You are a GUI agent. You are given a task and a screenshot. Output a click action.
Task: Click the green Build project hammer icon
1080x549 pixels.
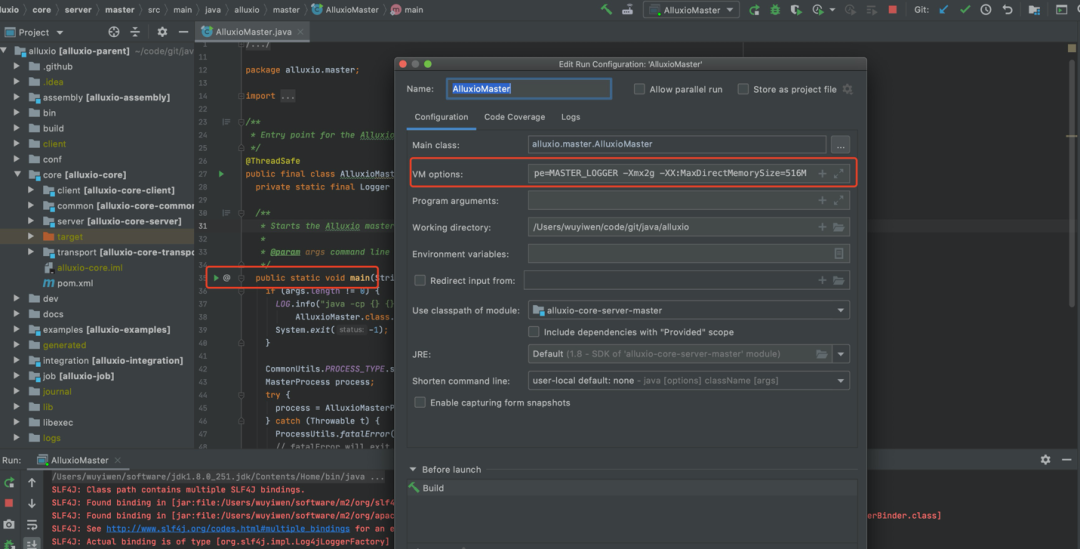point(606,10)
